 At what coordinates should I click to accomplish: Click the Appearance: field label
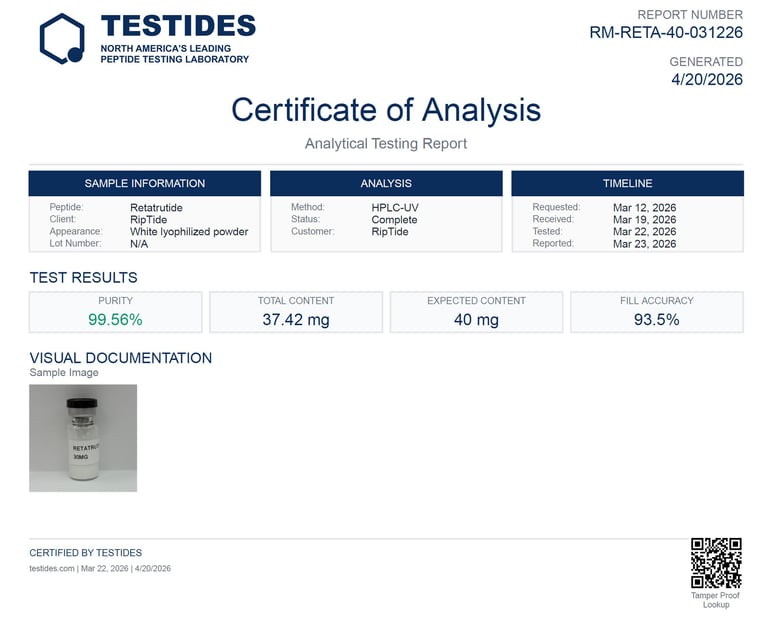(76, 231)
